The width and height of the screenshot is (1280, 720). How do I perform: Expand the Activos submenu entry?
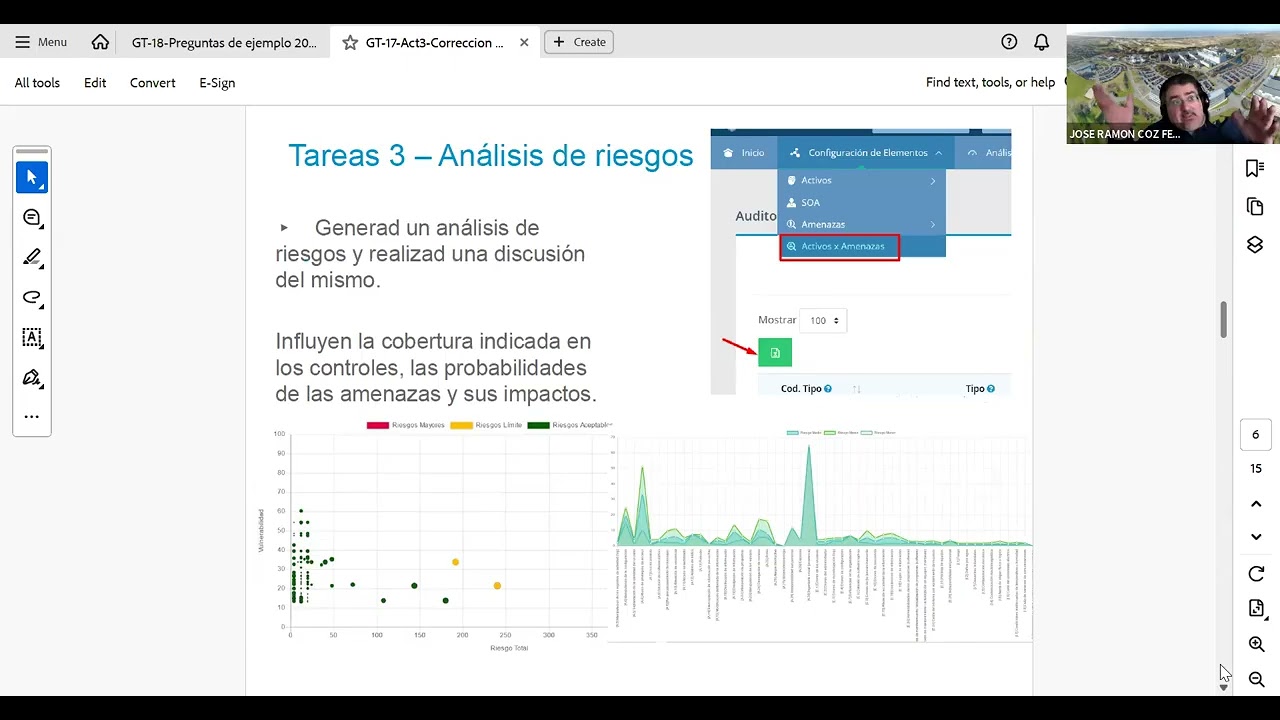862,181
